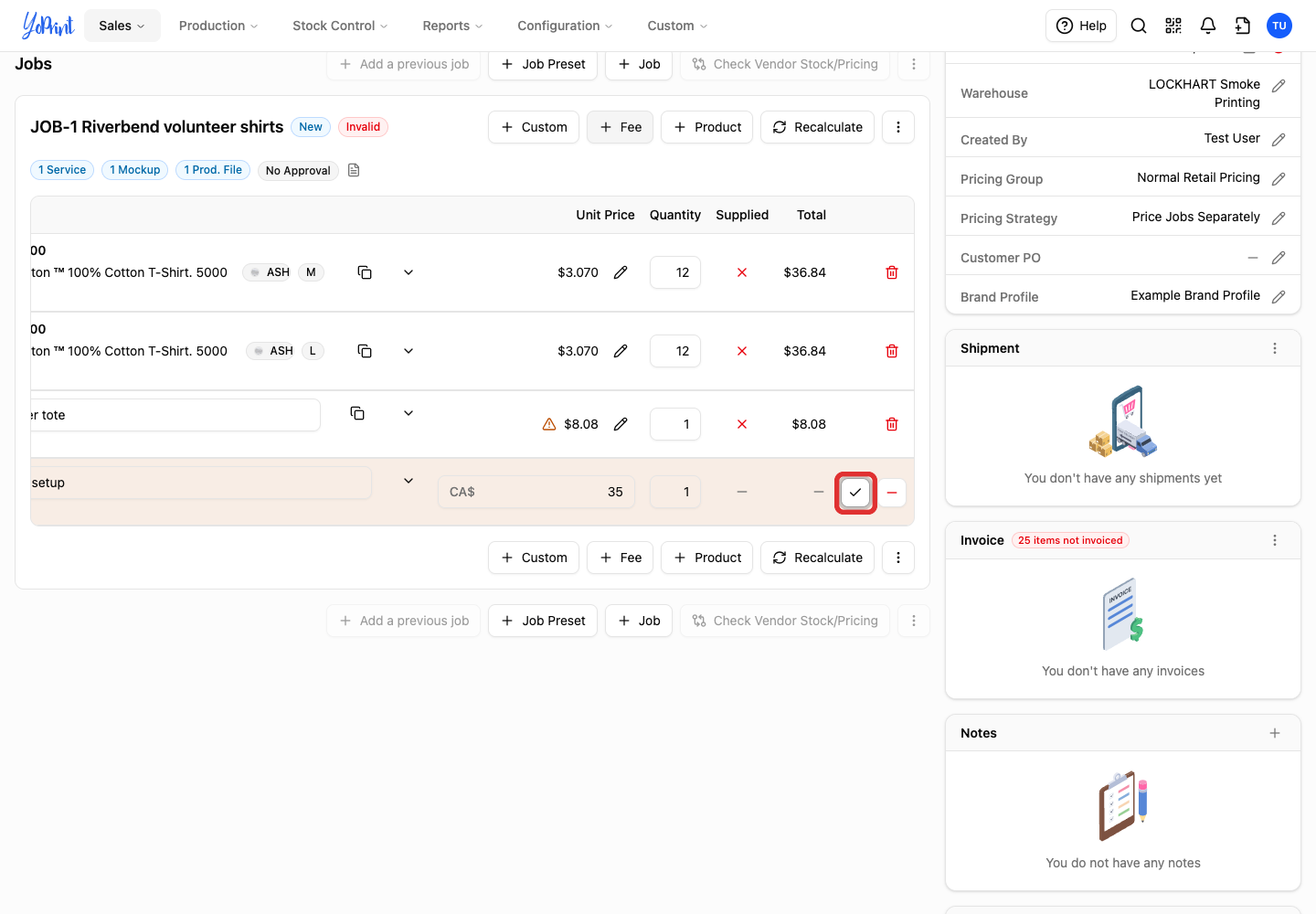
Task: Open the Stock Control menu
Action: tap(340, 26)
